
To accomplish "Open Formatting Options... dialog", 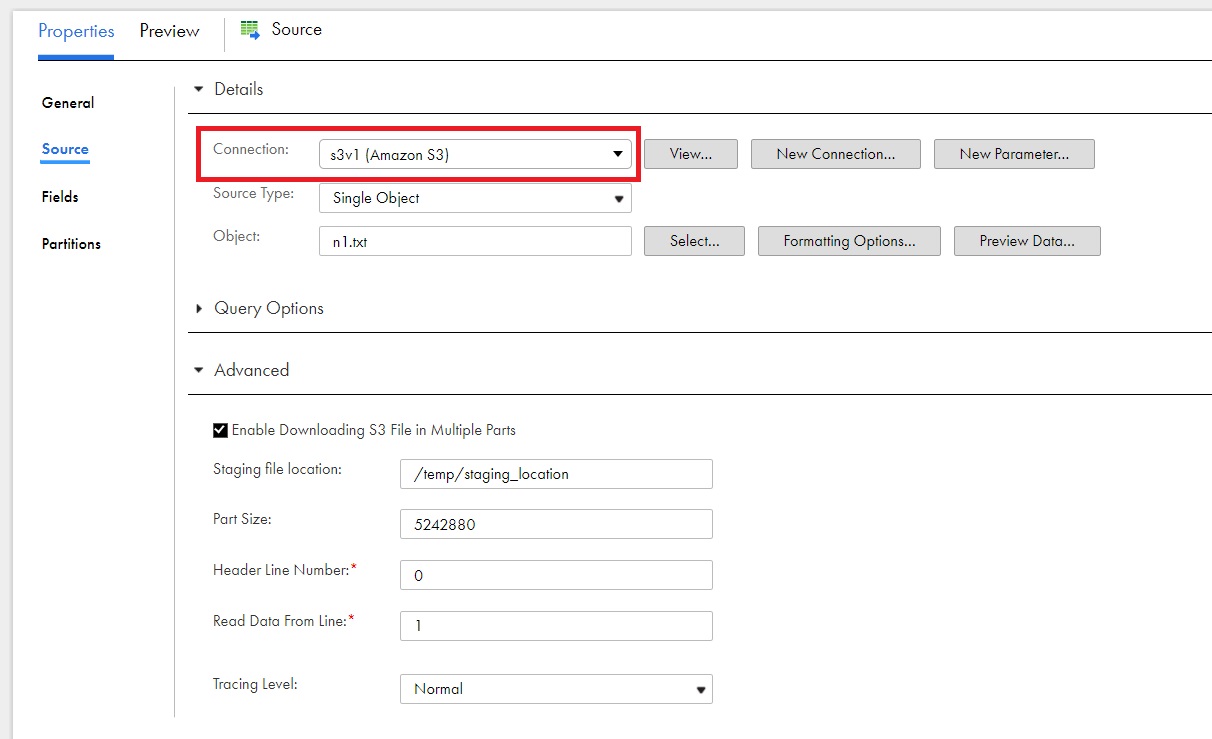I will tap(849, 241).
